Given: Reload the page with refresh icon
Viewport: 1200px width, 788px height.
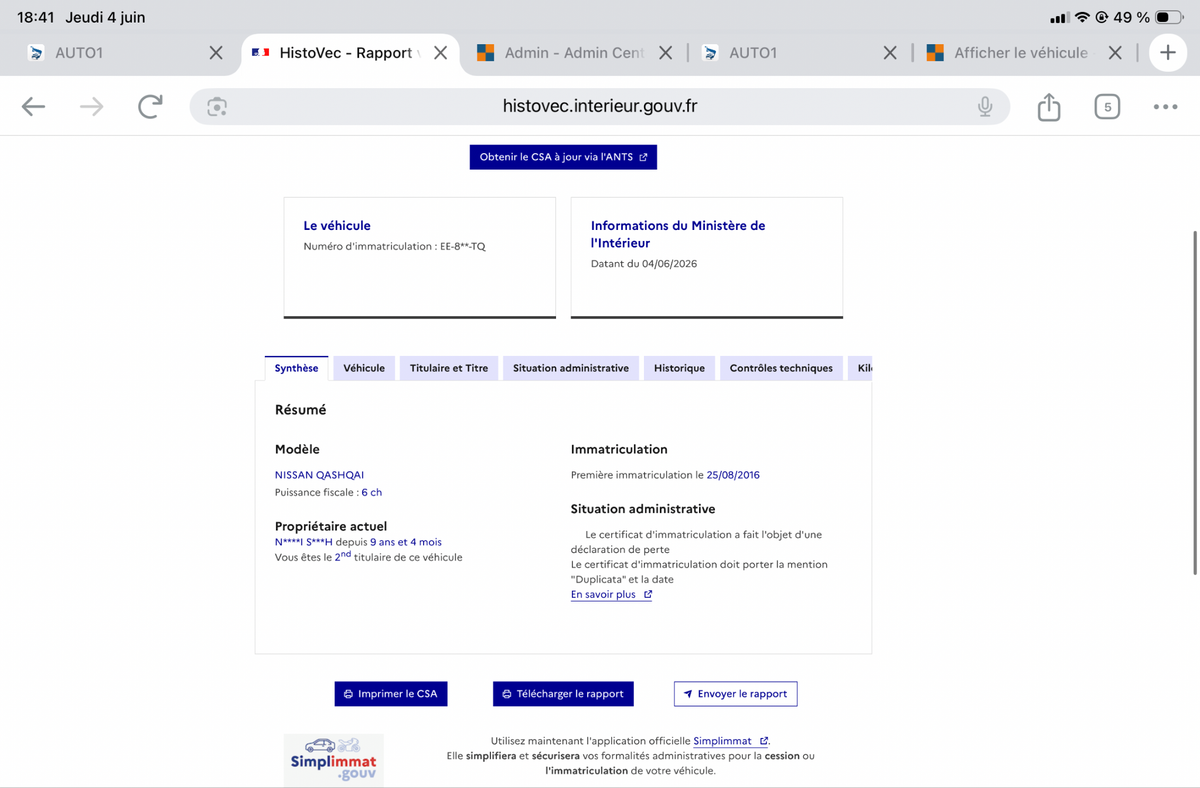Looking at the screenshot, I should pos(150,107).
